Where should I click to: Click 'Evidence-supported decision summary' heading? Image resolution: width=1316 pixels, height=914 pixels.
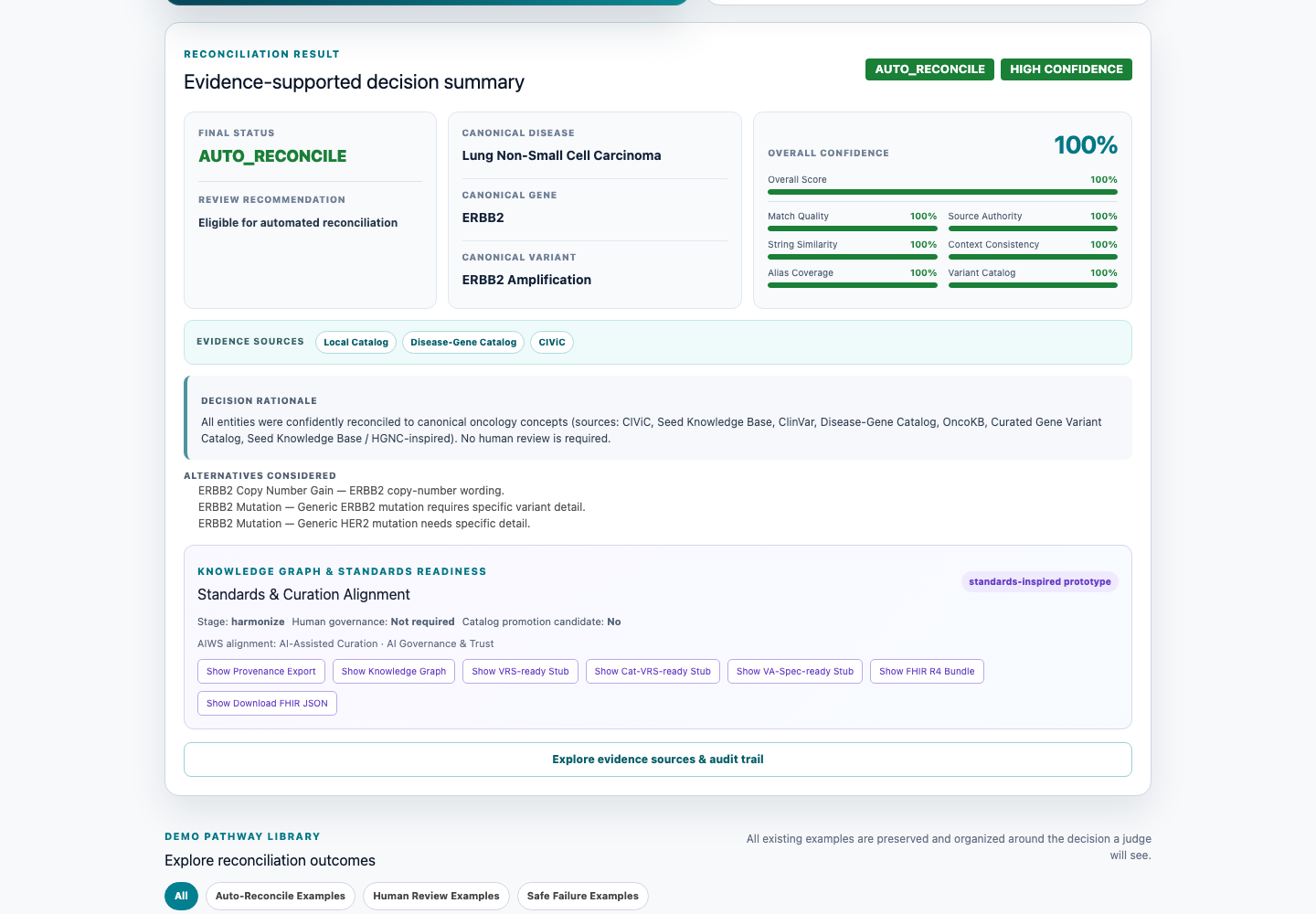354,82
